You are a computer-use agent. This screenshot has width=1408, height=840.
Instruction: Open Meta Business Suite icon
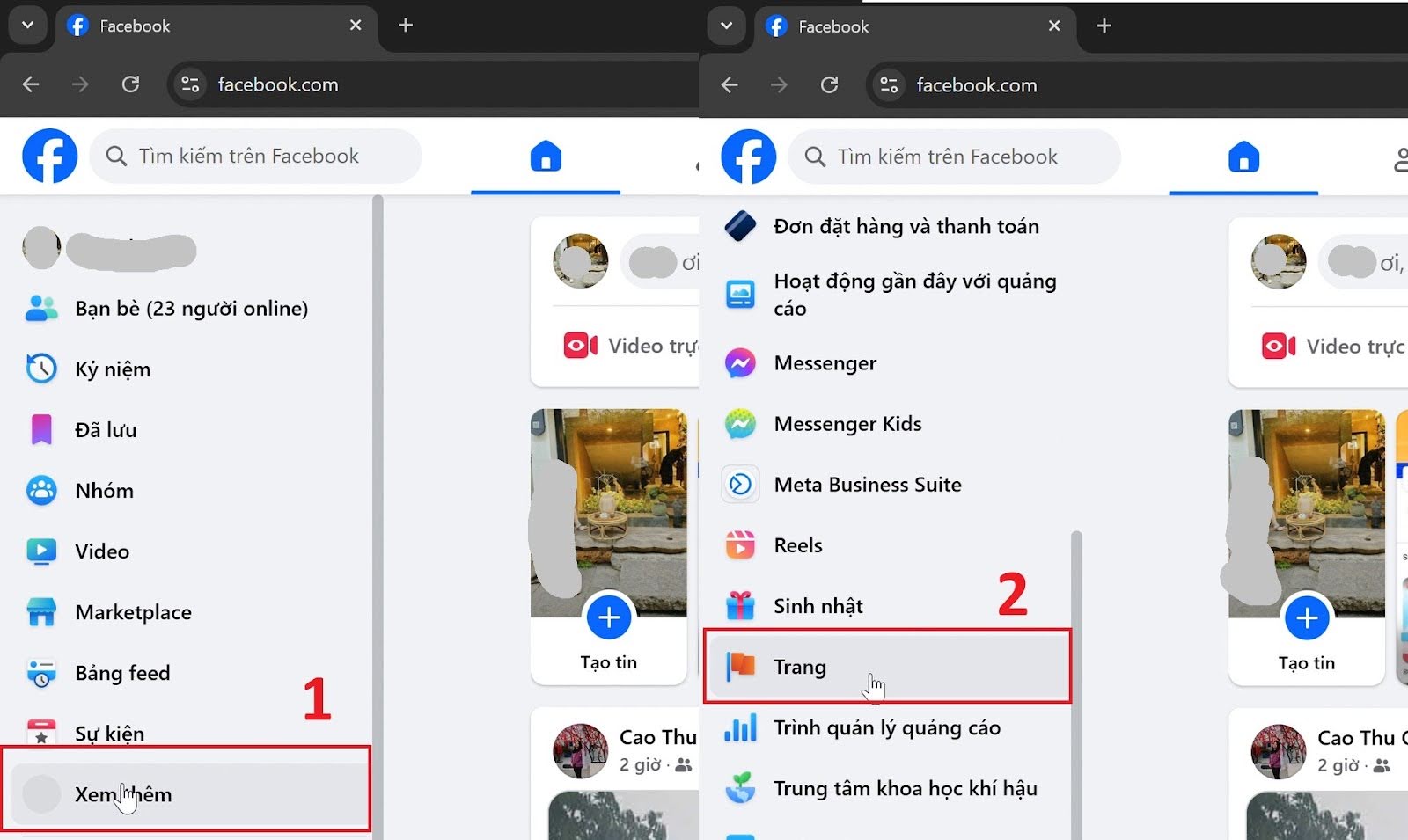[740, 485]
